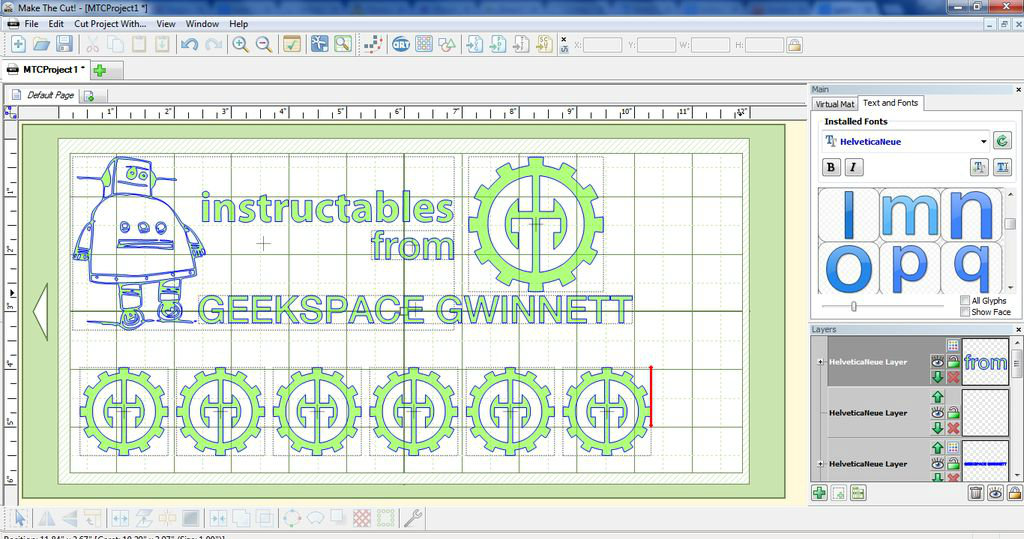Toggle visibility of the 'from' layer
Viewport: 1024px width, 539px height.
click(x=937, y=361)
